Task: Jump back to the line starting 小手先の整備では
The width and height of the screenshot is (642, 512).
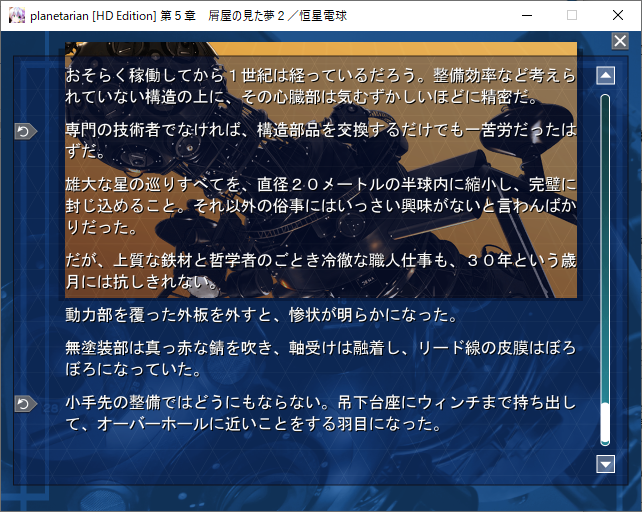Action: pos(26,404)
